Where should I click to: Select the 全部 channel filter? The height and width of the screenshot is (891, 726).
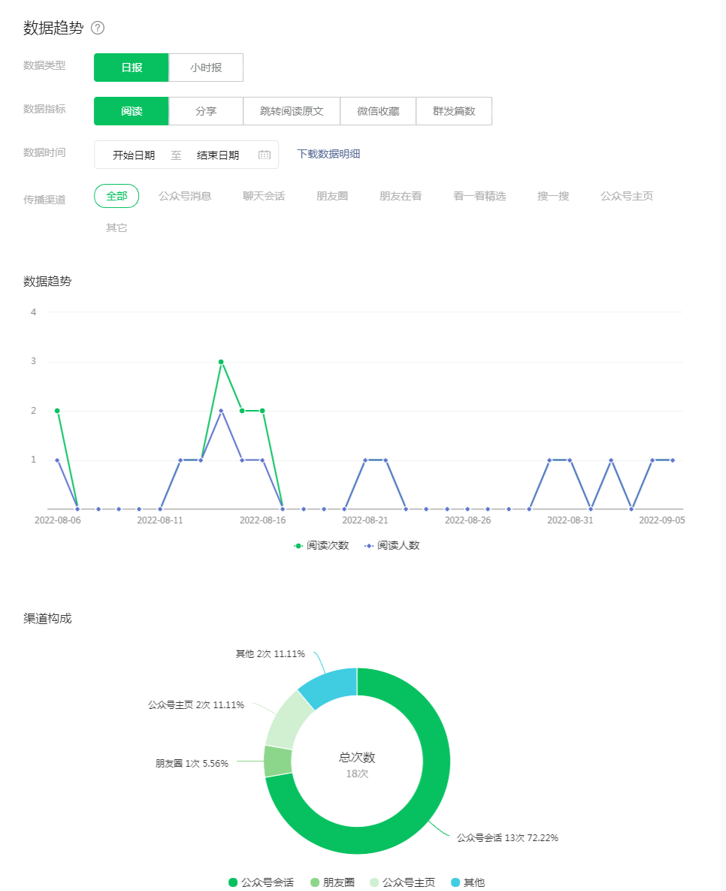pyautogui.click(x=117, y=196)
